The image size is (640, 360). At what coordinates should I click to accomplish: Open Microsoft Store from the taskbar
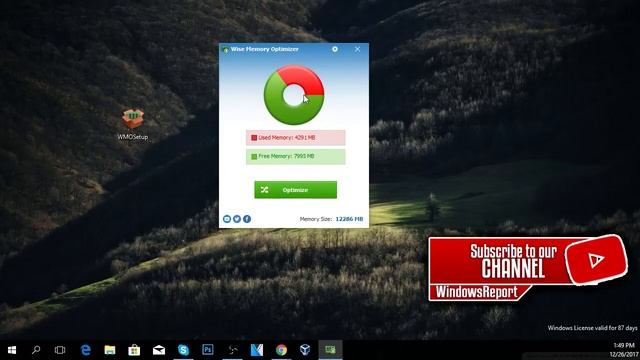pos(134,350)
